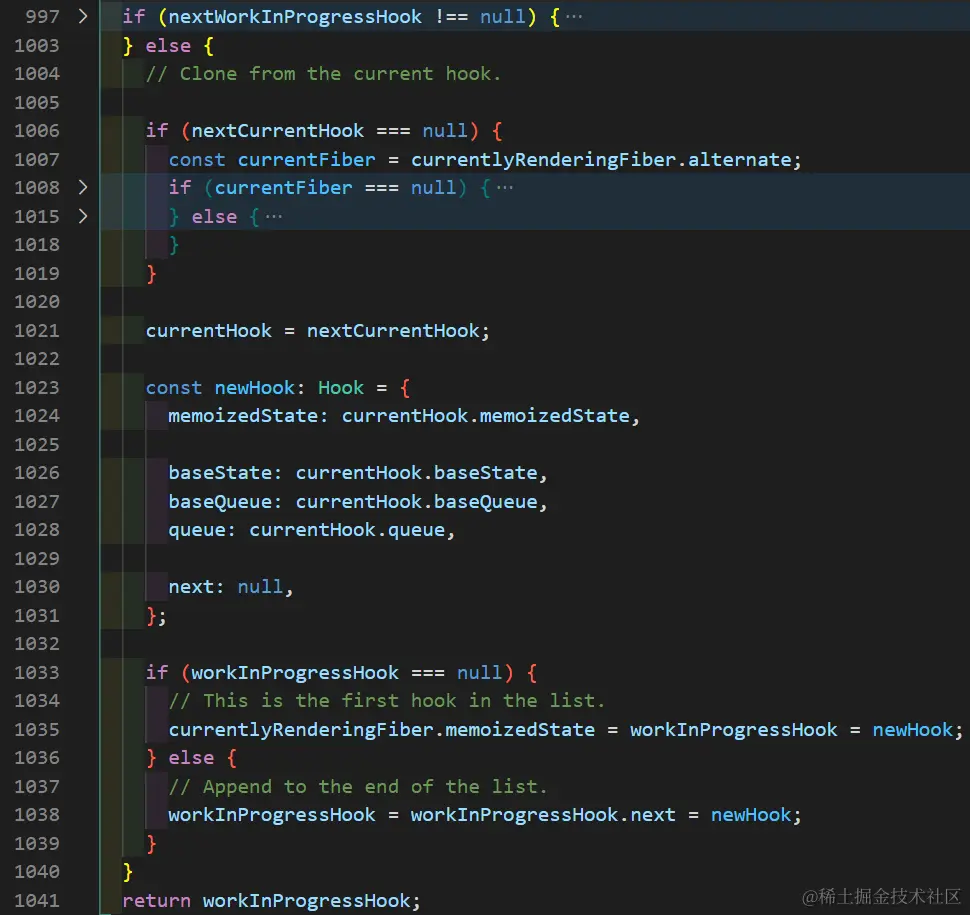The height and width of the screenshot is (915, 970).
Task: Click the 'else' keyword on line 1036
Action: [191, 758]
